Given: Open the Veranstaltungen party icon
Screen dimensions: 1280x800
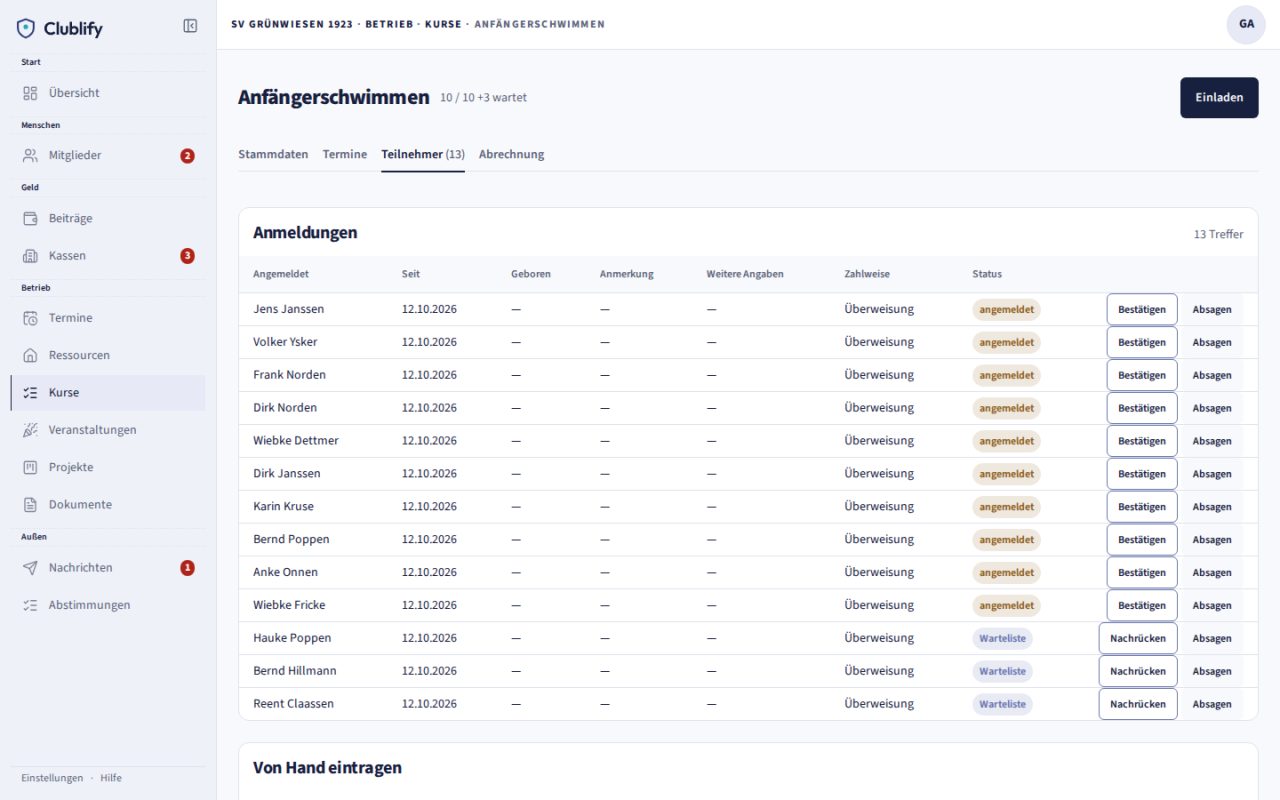Looking at the screenshot, I should pyautogui.click(x=30, y=430).
